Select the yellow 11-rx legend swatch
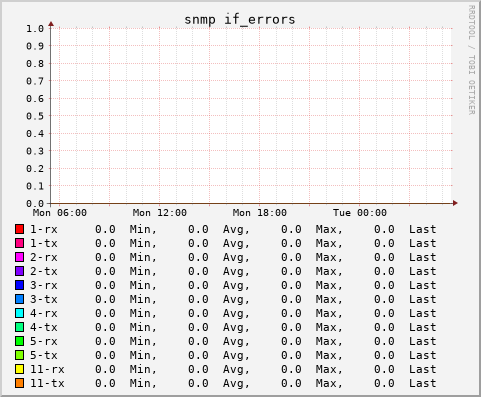Screen dimensions: 481x397 pos(19,369)
